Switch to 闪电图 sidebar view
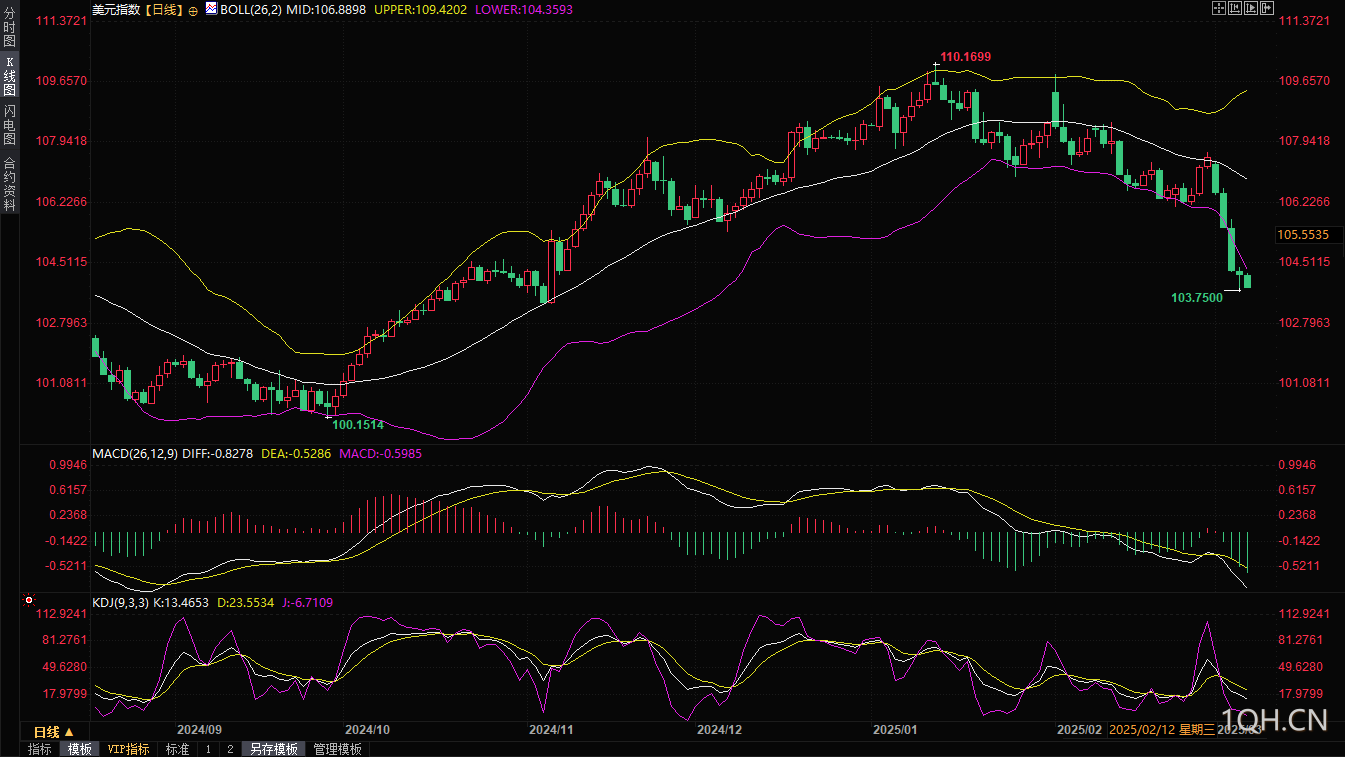This screenshot has height=757, width=1345. click(10, 125)
